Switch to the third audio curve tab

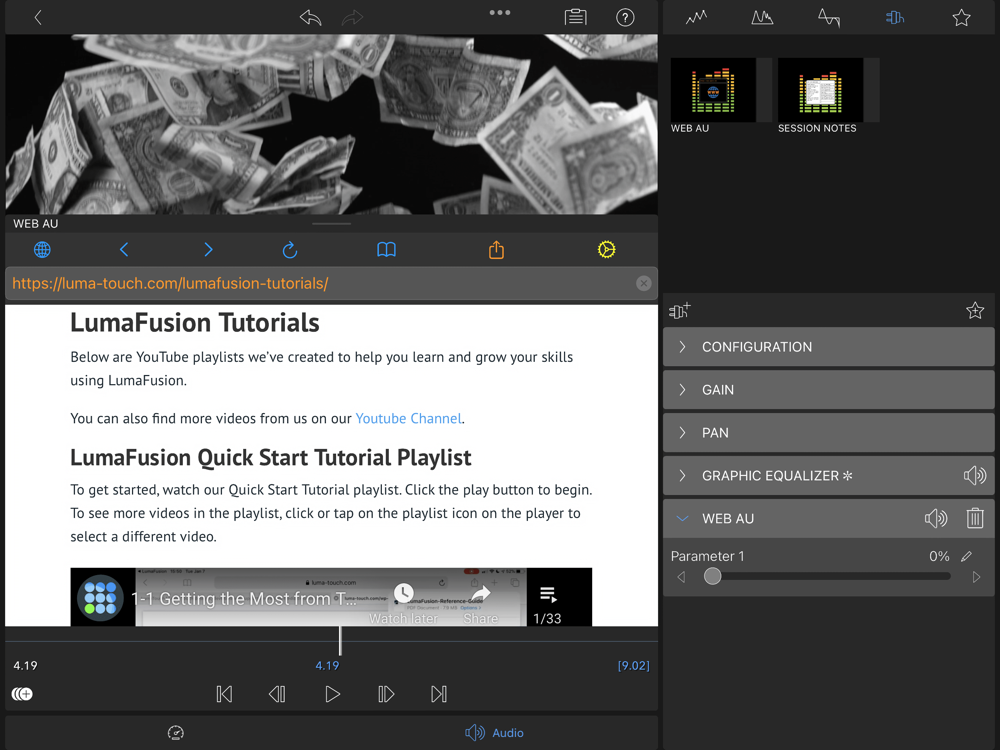coord(828,17)
